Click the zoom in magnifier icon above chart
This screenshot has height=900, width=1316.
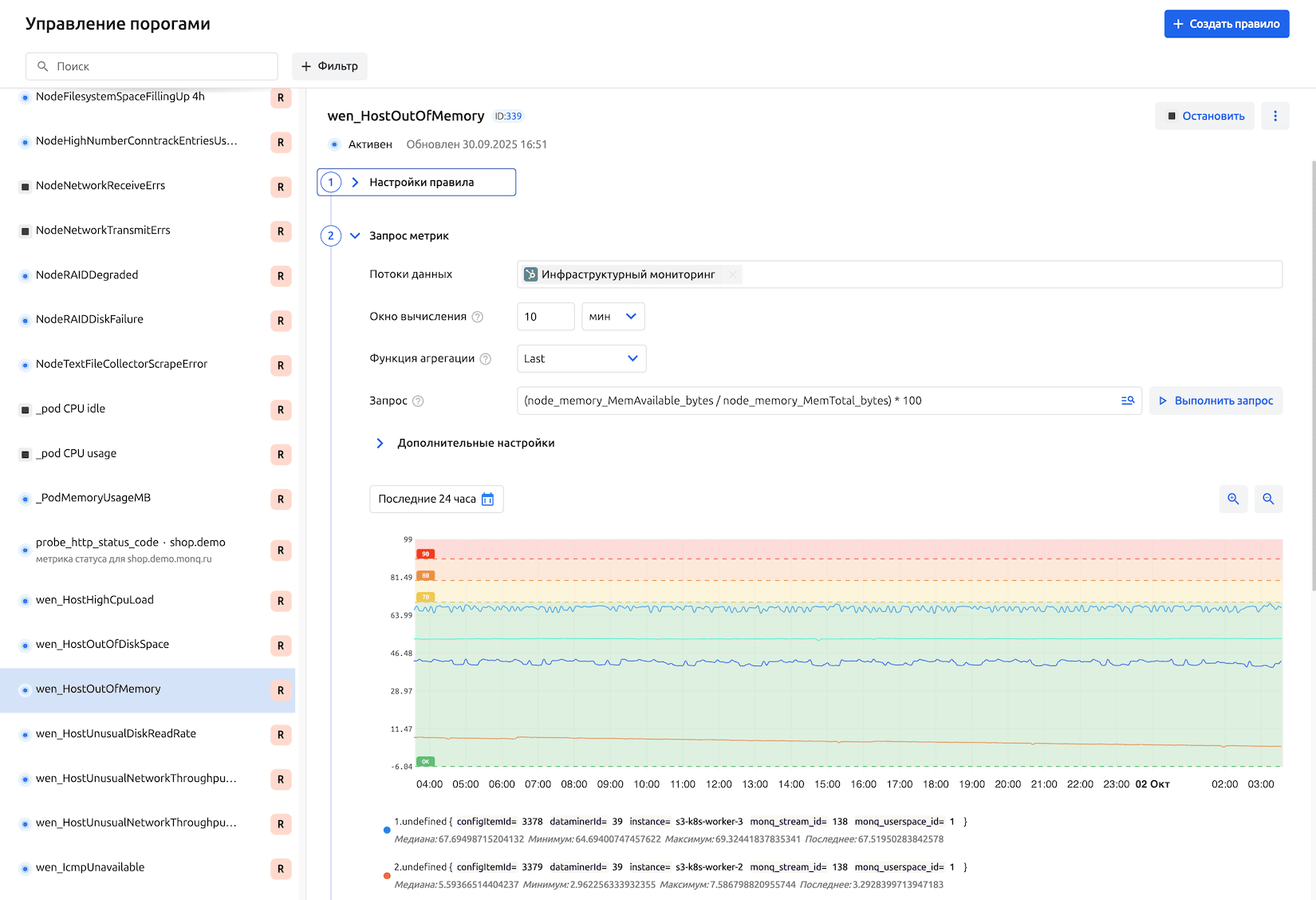1233,499
